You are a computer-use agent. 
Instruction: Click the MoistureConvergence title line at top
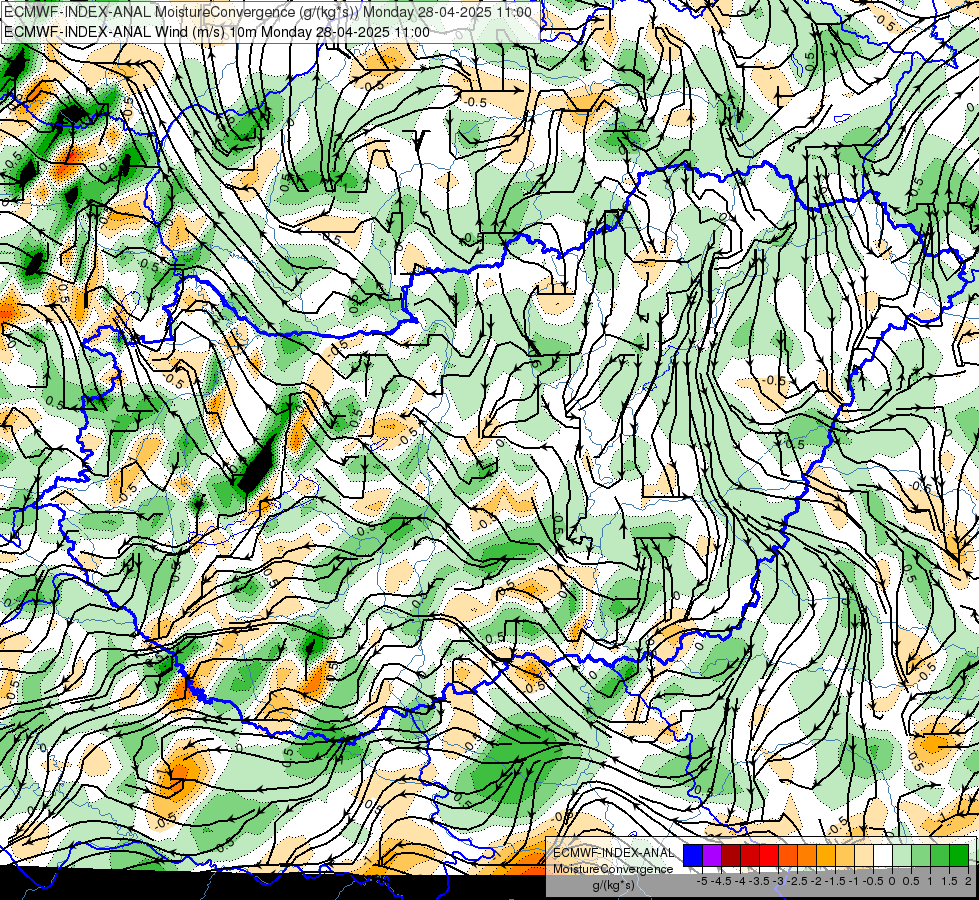[268, 12]
